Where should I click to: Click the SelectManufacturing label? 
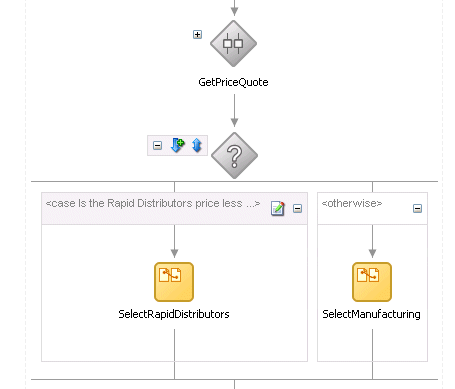click(x=371, y=314)
